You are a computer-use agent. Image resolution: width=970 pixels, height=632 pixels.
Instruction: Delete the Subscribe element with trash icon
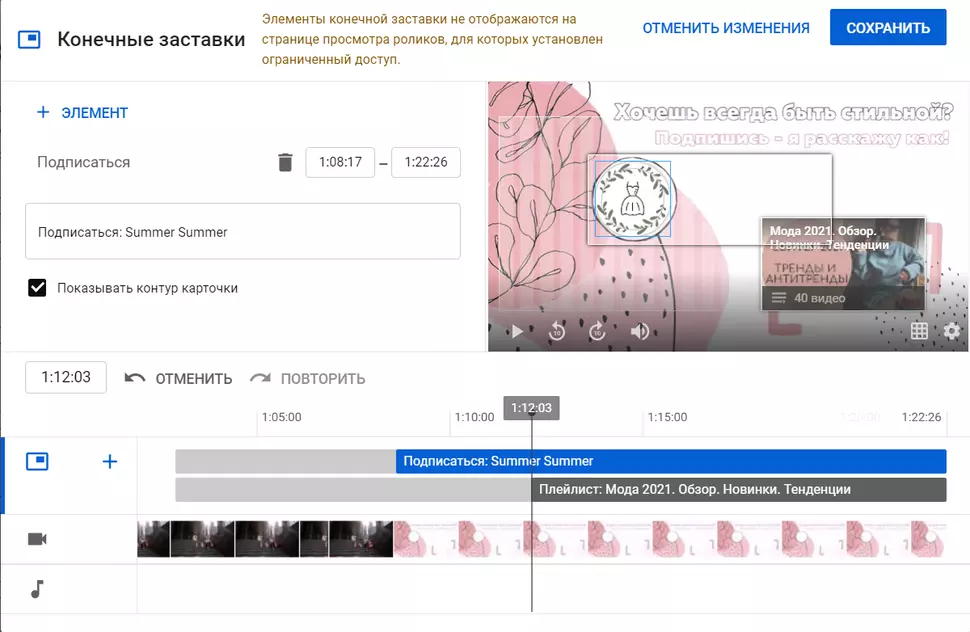click(x=285, y=162)
